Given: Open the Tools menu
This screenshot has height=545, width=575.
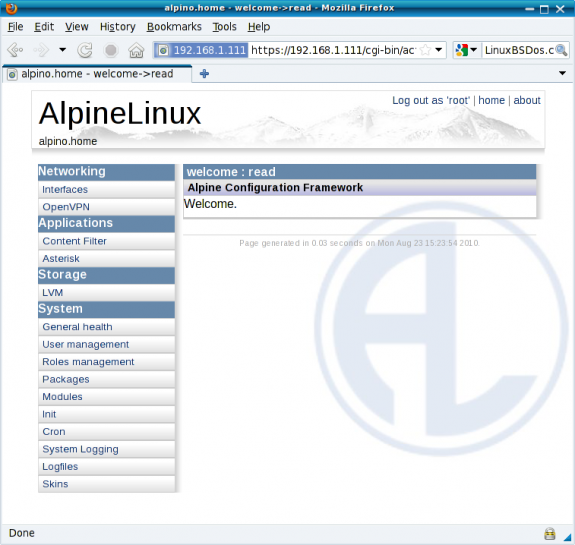Looking at the screenshot, I should tap(224, 27).
